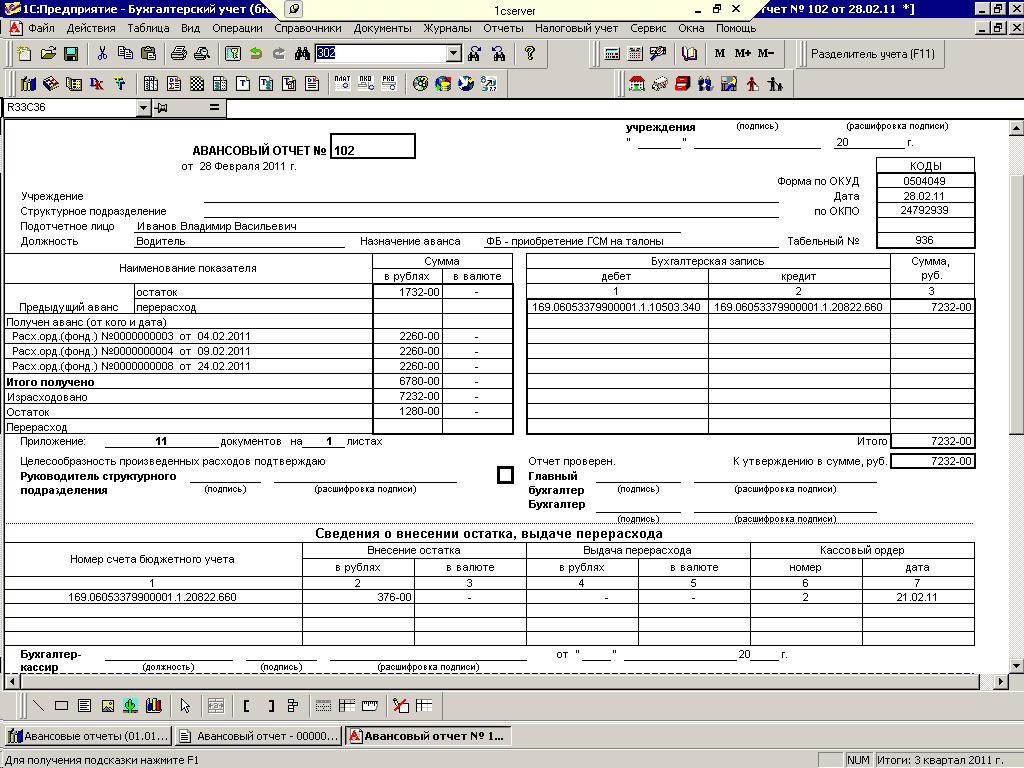Open the cell address R33C36 dropdown
Screen dimensions: 1024x768
coord(143,107)
